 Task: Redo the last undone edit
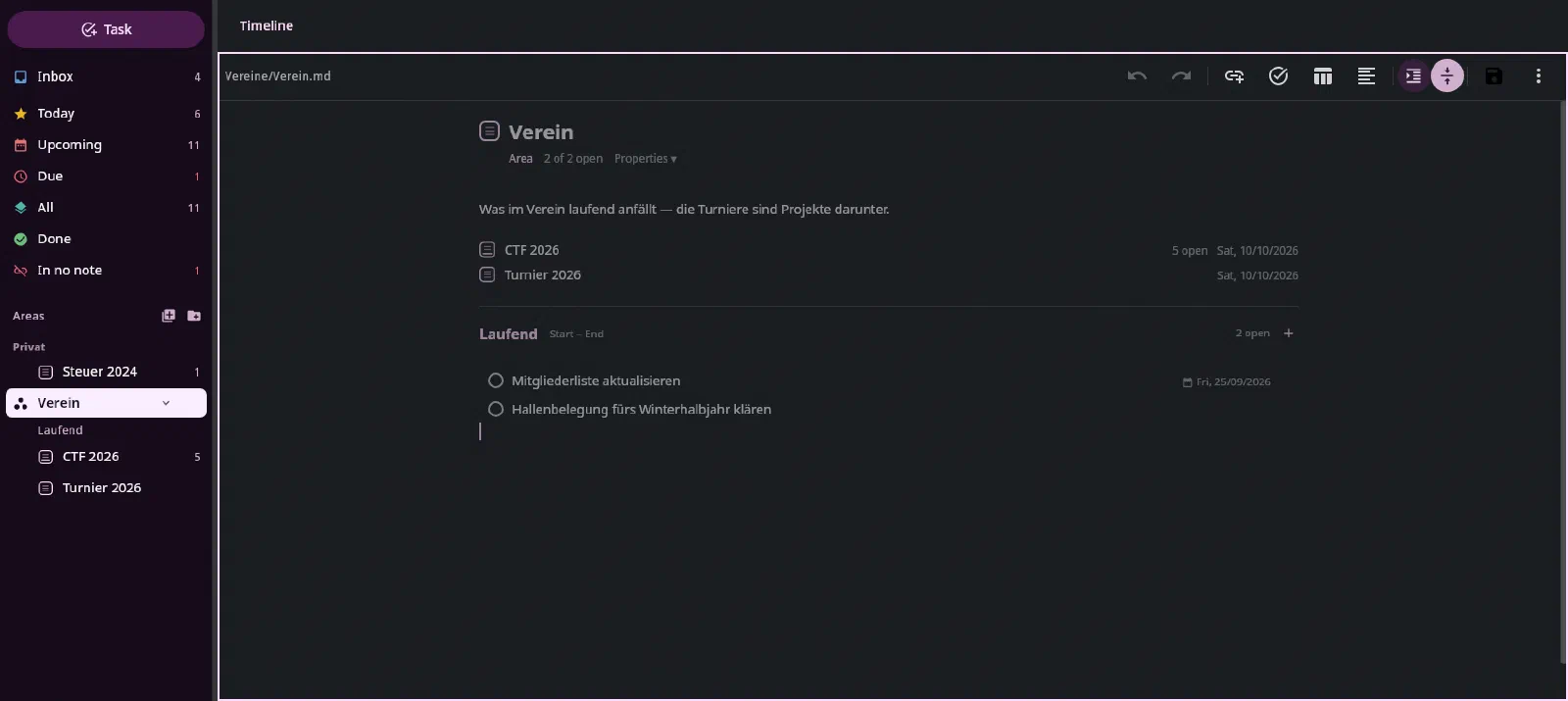pos(1181,76)
